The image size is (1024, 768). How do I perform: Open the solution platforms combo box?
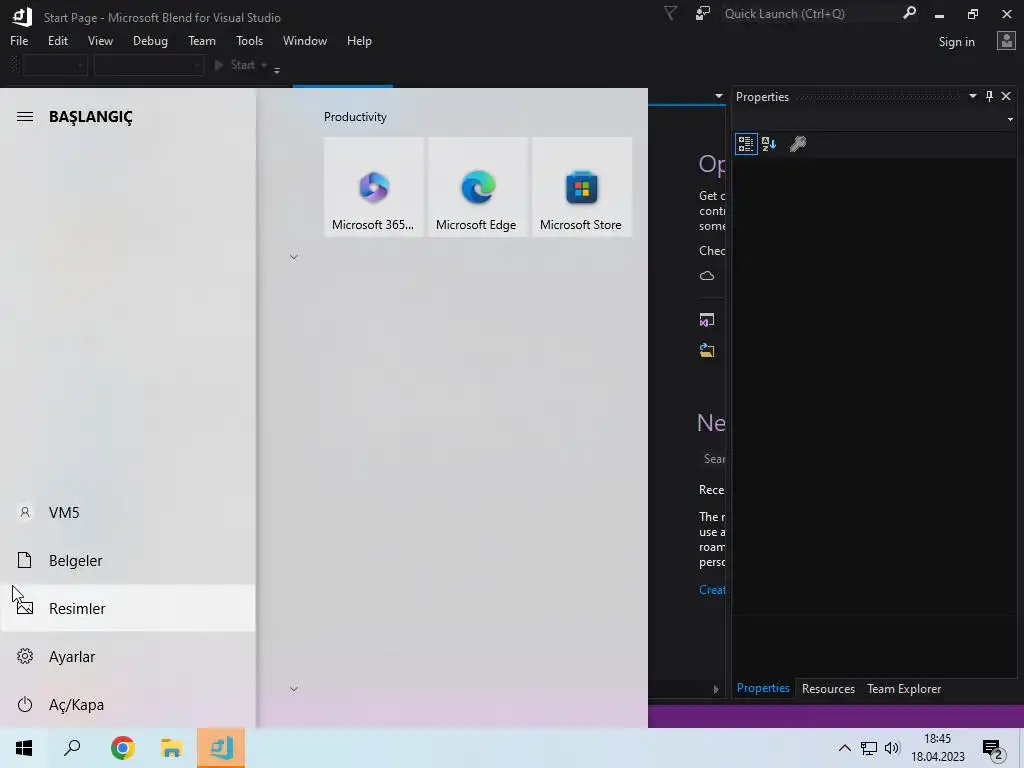[149, 65]
